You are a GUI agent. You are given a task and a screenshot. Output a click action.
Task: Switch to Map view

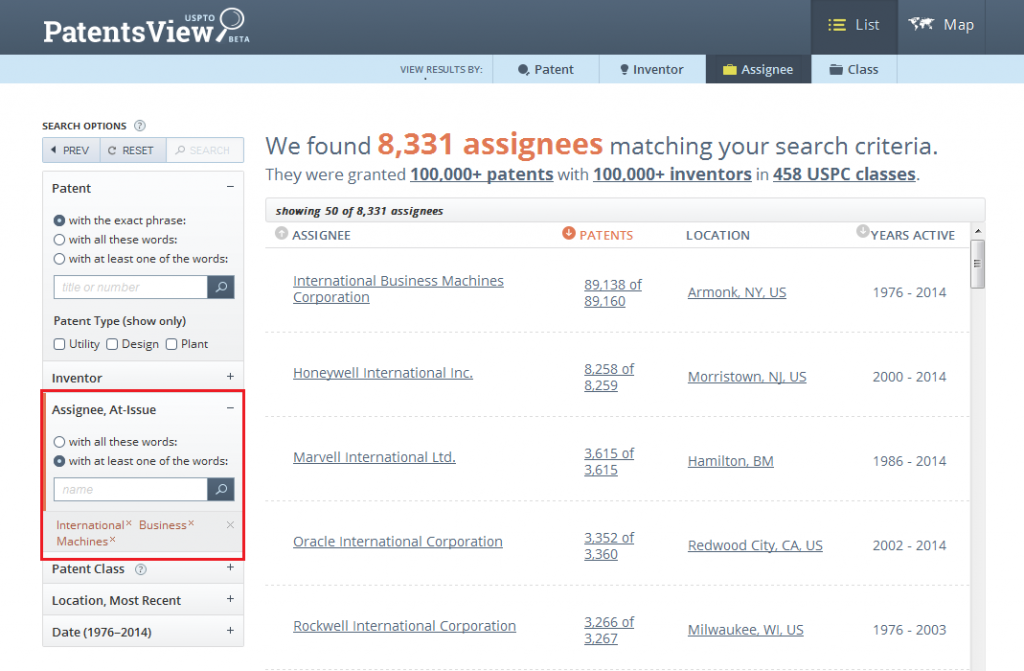pos(941,25)
